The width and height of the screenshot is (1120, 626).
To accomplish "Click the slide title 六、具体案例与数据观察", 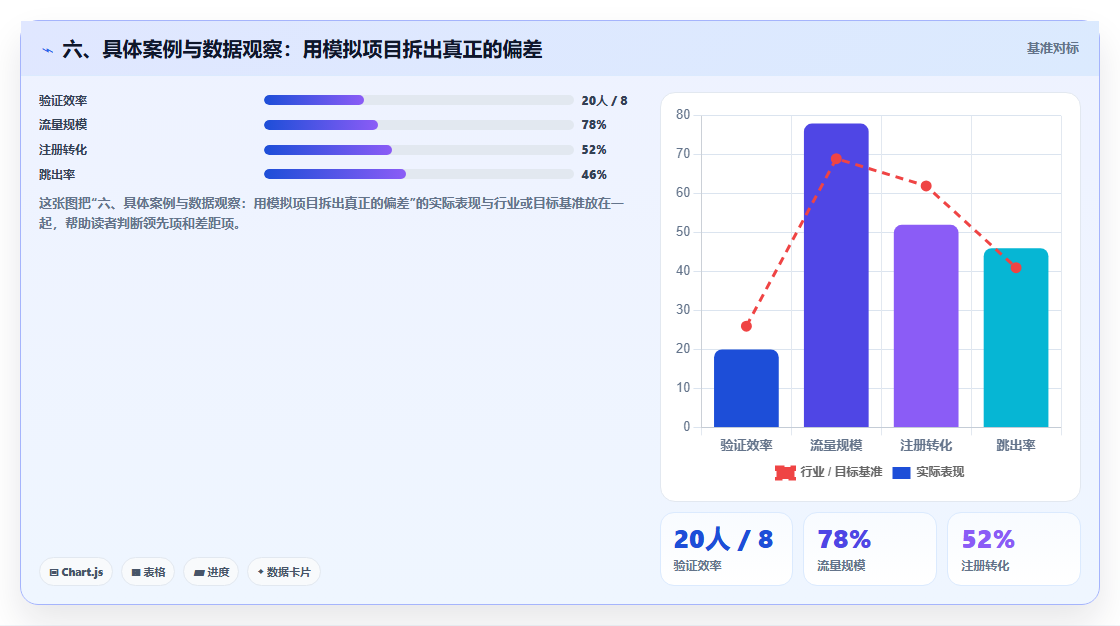I will click(x=302, y=49).
